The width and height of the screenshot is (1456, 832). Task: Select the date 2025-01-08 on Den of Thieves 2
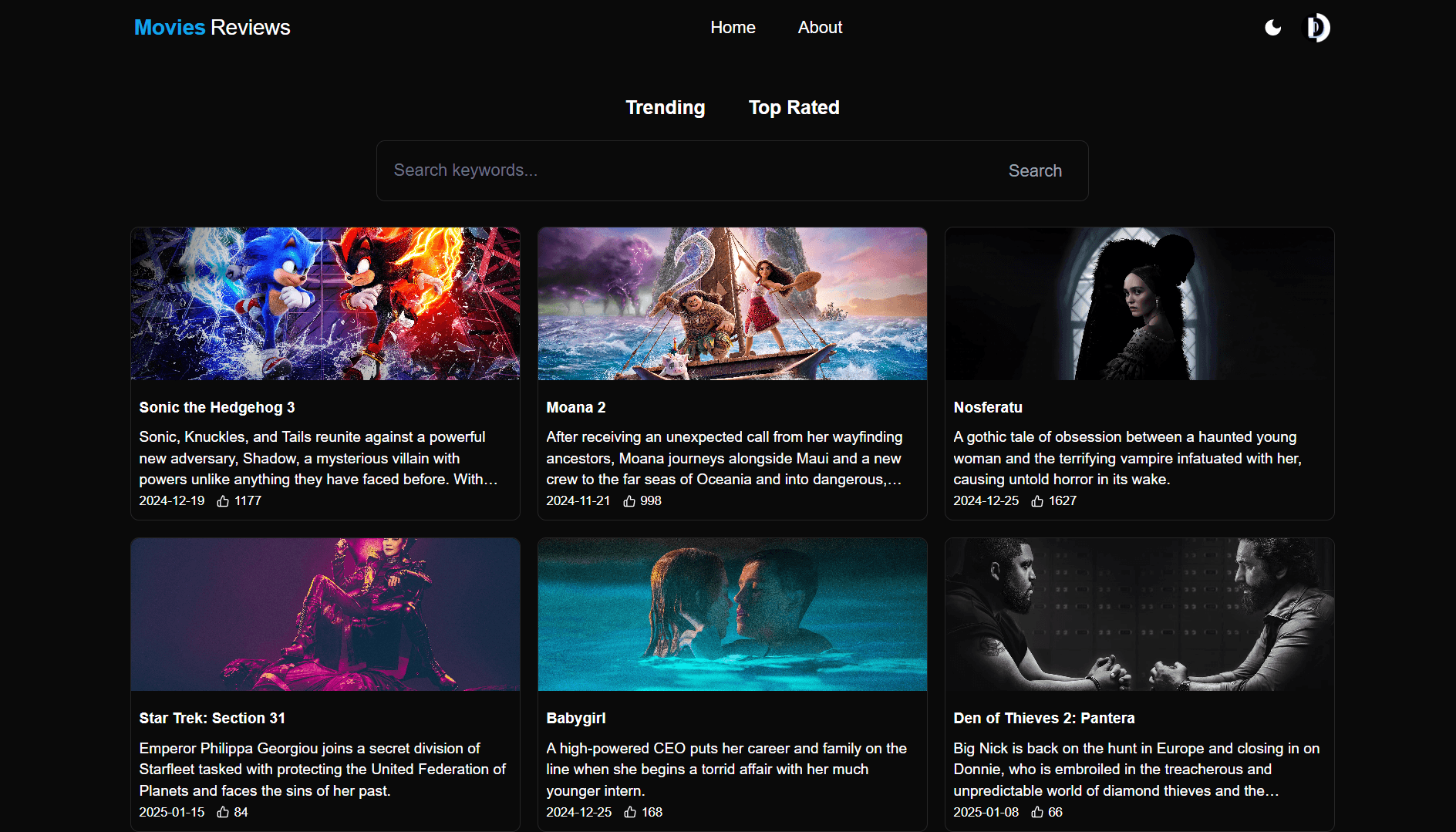click(x=986, y=812)
